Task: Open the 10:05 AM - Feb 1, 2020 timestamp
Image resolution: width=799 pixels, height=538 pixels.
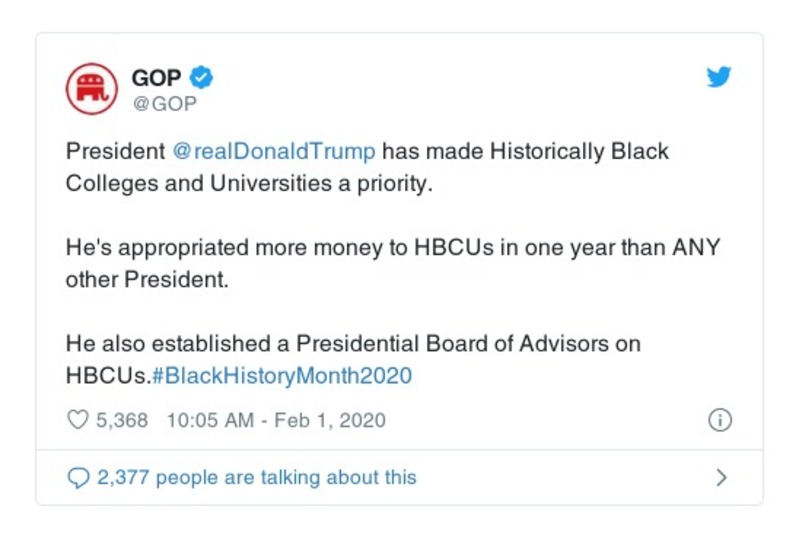Action: coord(275,420)
